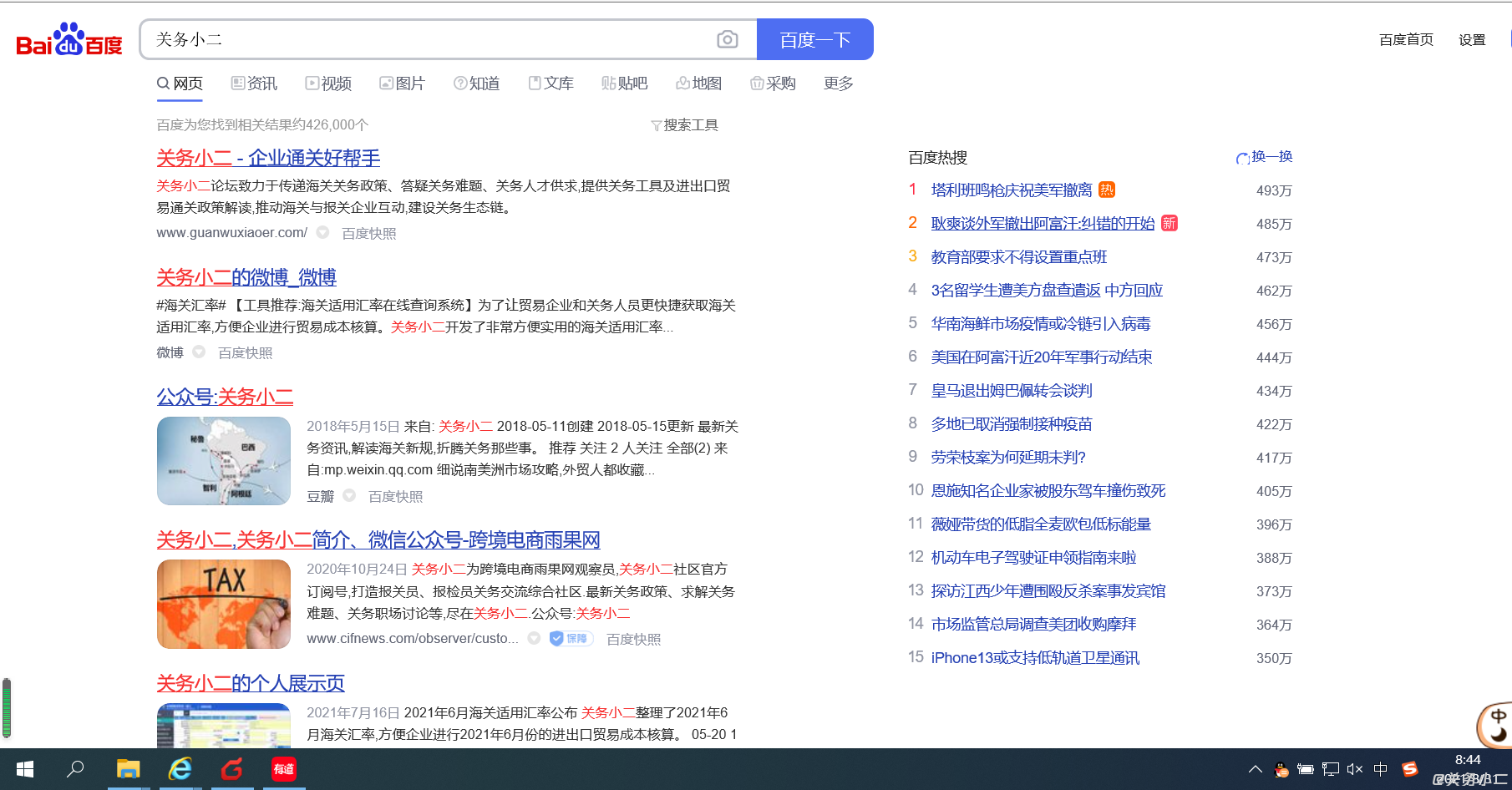Image resolution: width=1512 pixels, height=790 pixels.
Task: Open hot search 华南海鲜市场疫情或冷链引入病毒
Action: 1041,324
